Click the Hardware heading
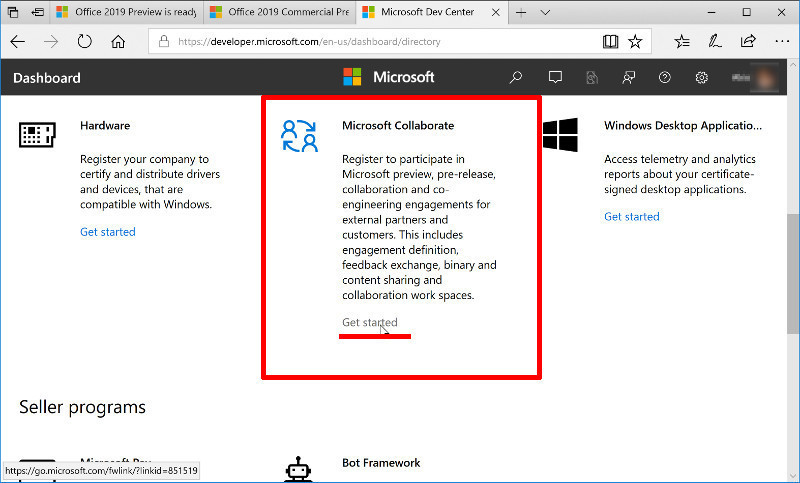The width and height of the screenshot is (800, 483). pyautogui.click(x=105, y=125)
